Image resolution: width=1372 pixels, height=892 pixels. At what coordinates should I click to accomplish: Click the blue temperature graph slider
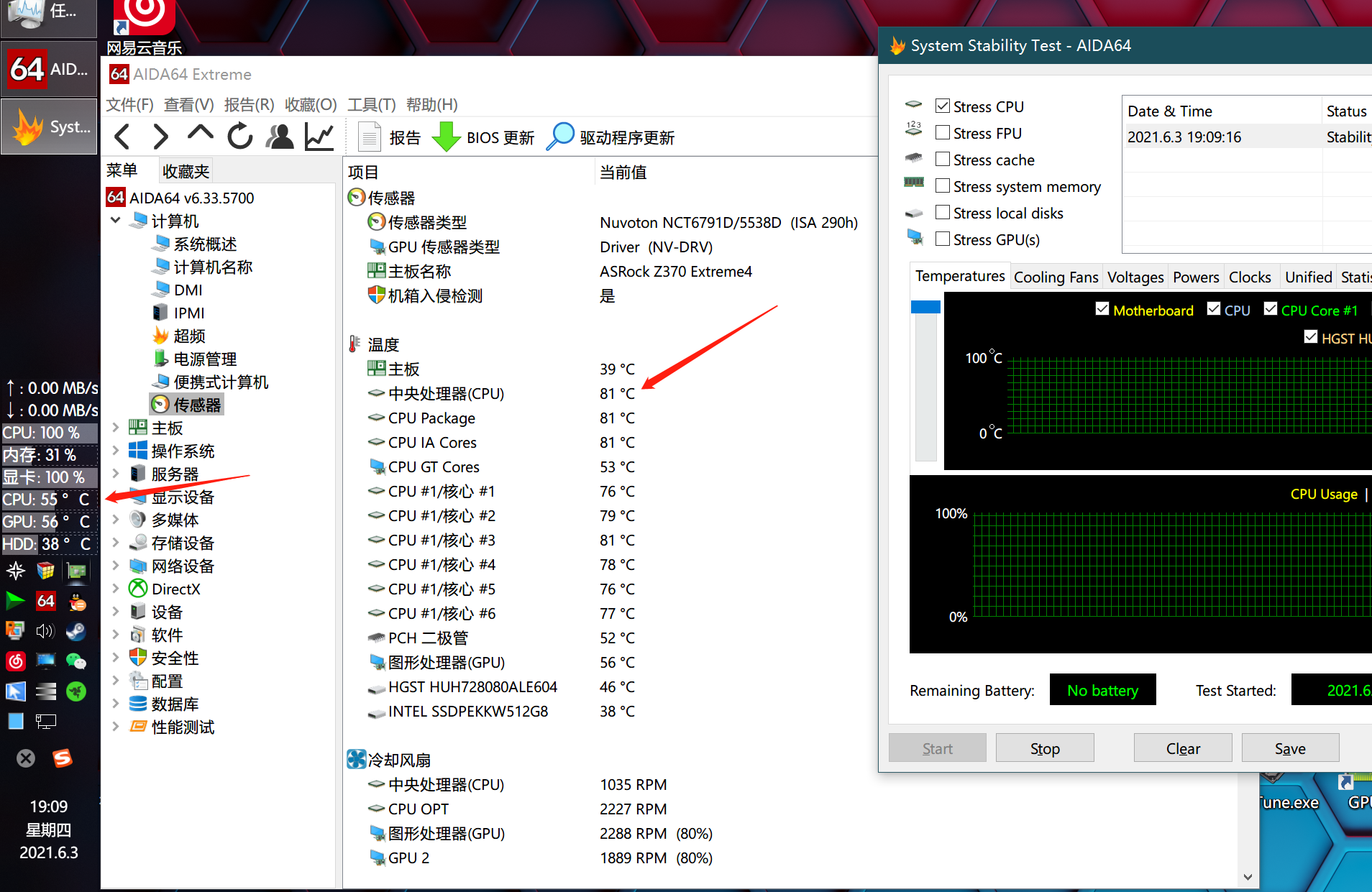click(x=925, y=307)
